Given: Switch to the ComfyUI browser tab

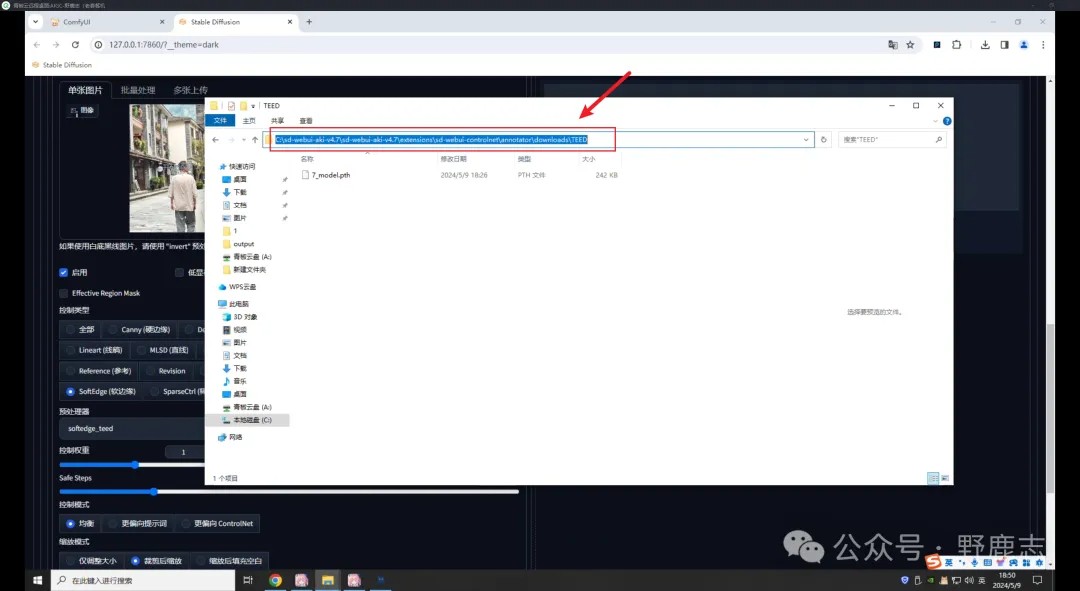Looking at the screenshot, I should tap(107, 22).
